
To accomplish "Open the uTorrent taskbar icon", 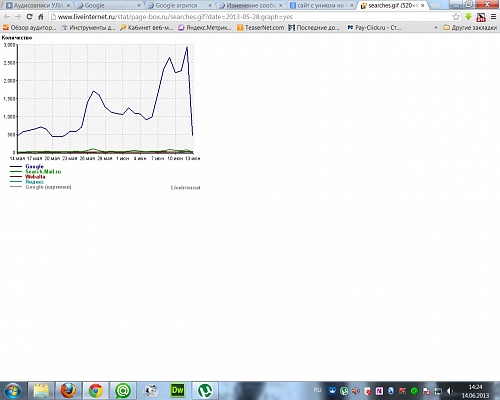I will coord(205,390).
